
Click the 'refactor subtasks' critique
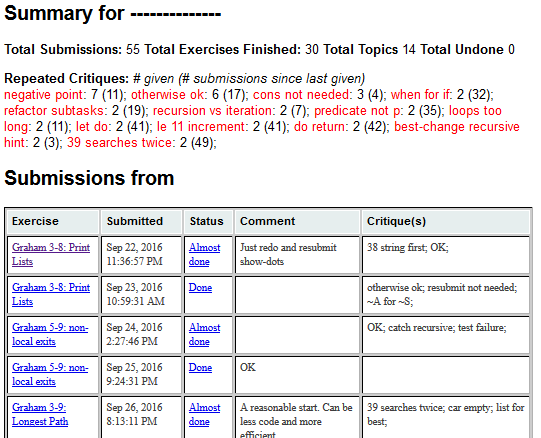(x=54, y=110)
